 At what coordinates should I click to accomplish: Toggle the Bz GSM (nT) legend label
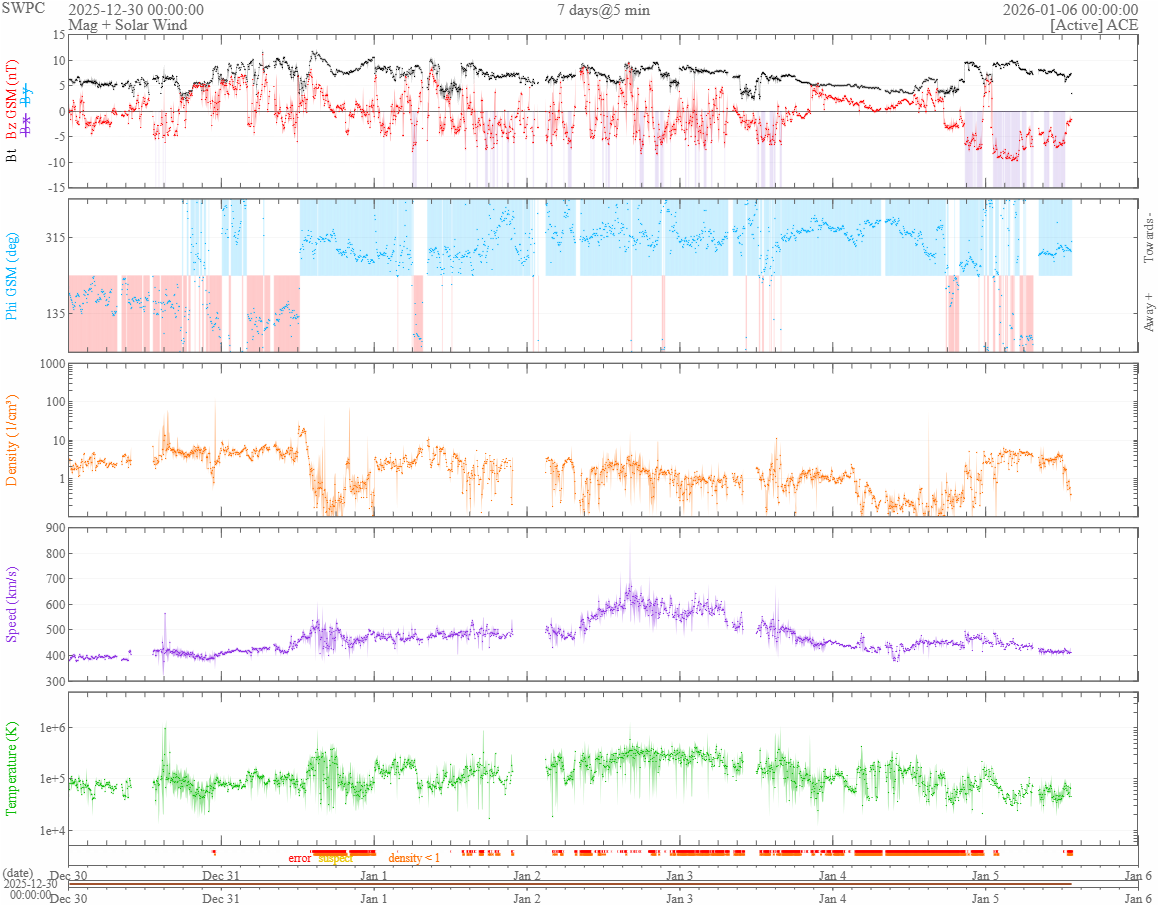point(11,100)
